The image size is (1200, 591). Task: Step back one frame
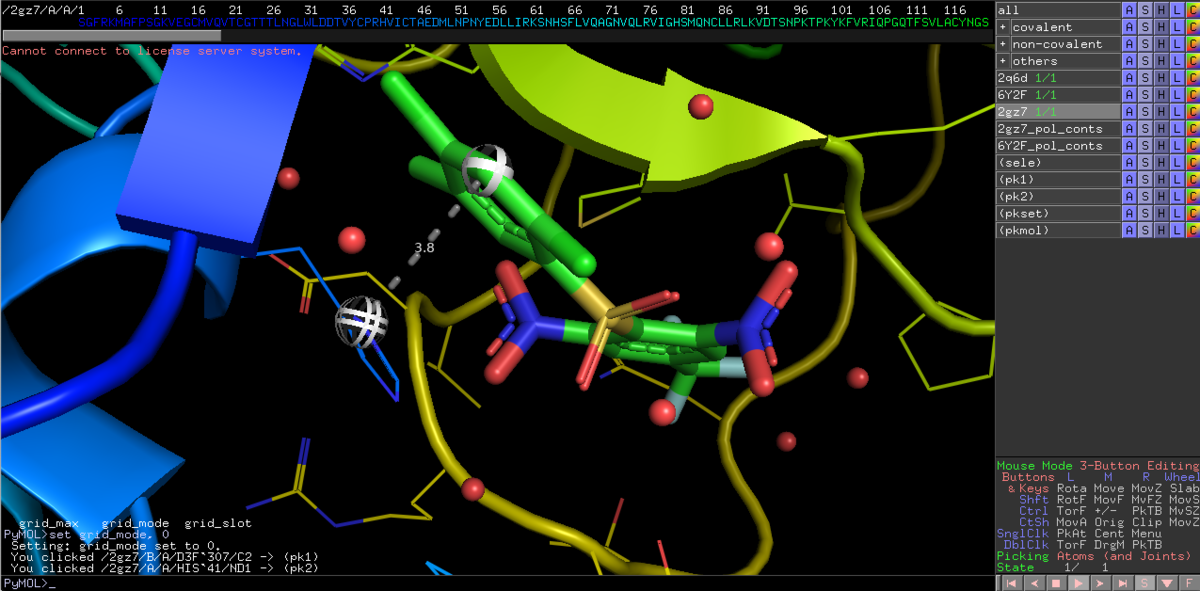coord(1034,582)
